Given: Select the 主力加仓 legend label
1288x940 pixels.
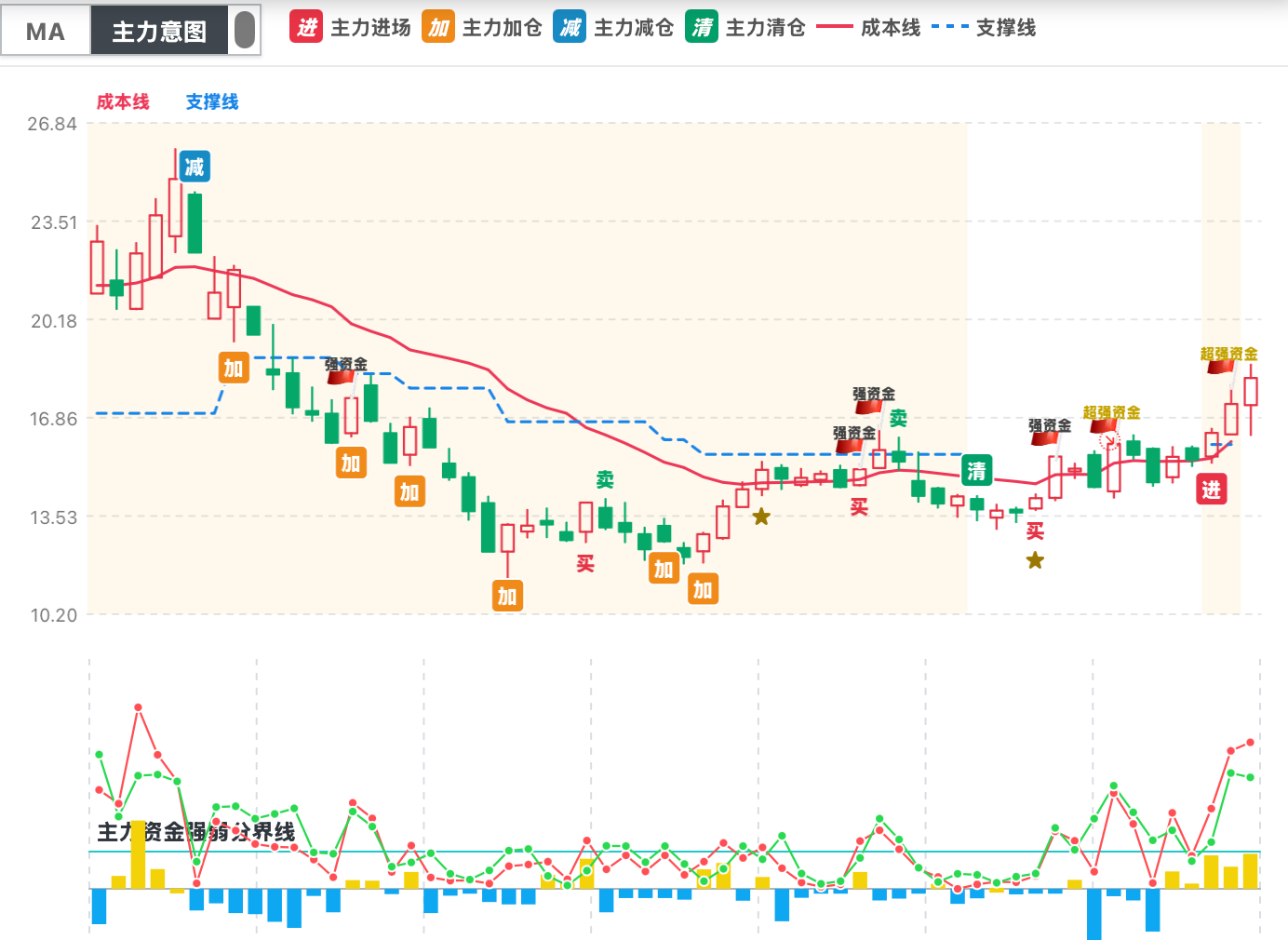Looking at the screenshot, I should (x=503, y=28).
